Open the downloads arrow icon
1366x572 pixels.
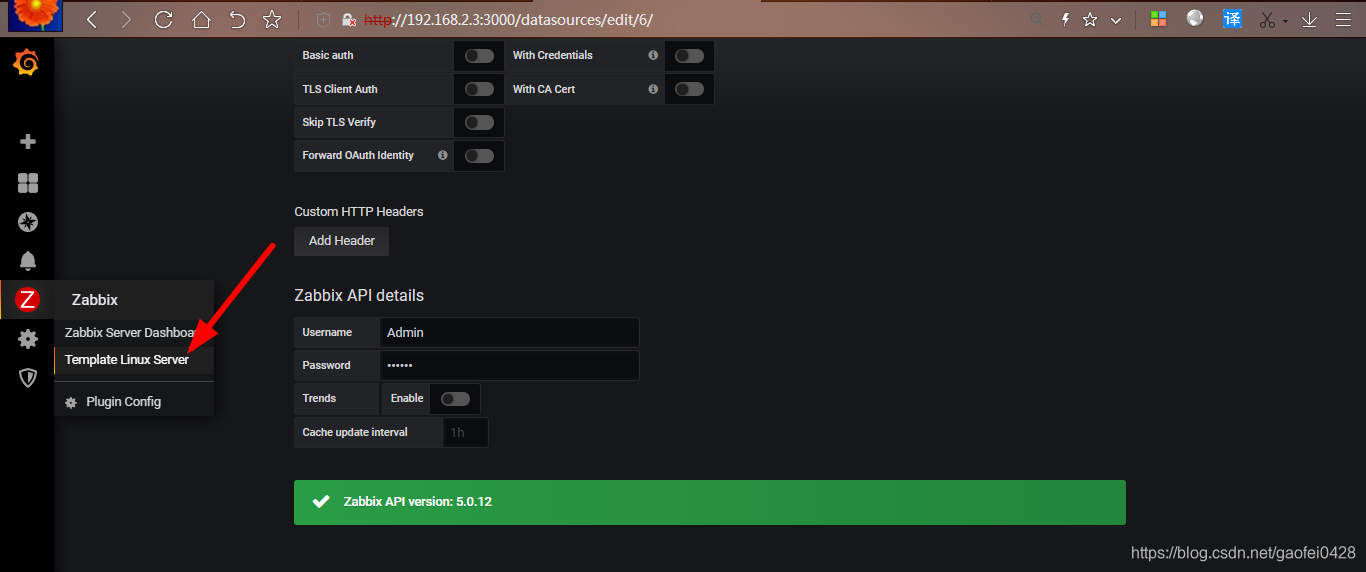[1309, 19]
